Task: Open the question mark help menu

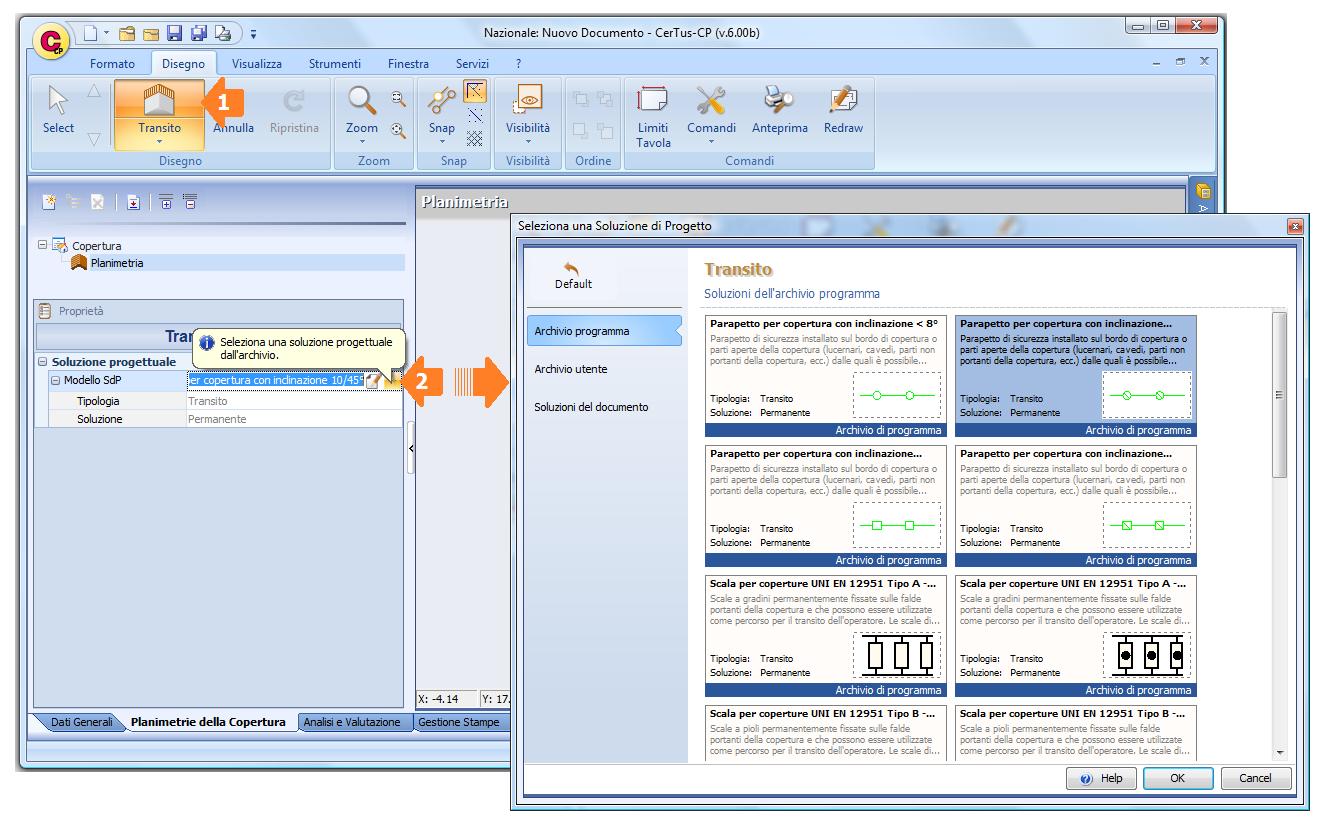Action: click(518, 64)
